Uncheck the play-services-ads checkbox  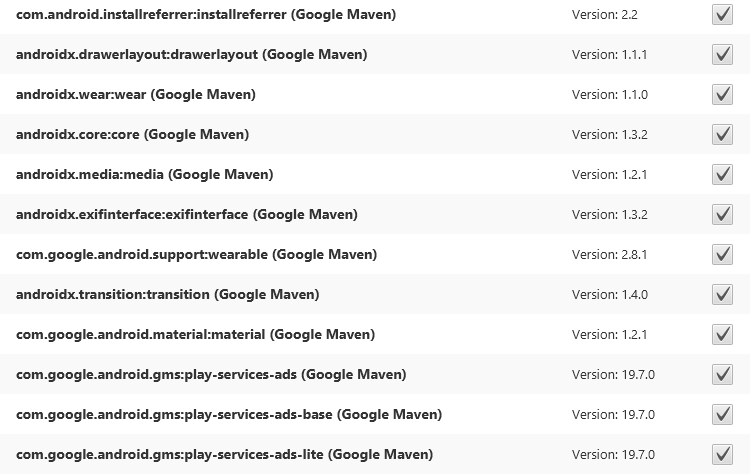[722, 375]
